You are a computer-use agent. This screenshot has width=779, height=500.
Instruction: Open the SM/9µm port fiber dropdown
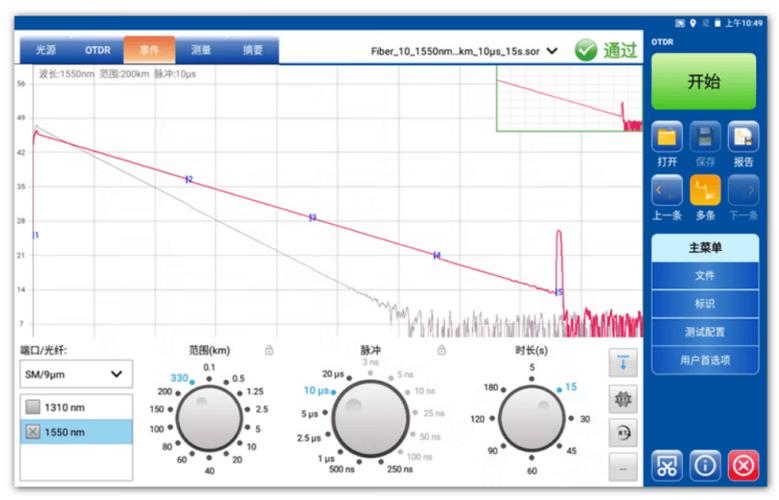[x=77, y=374]
